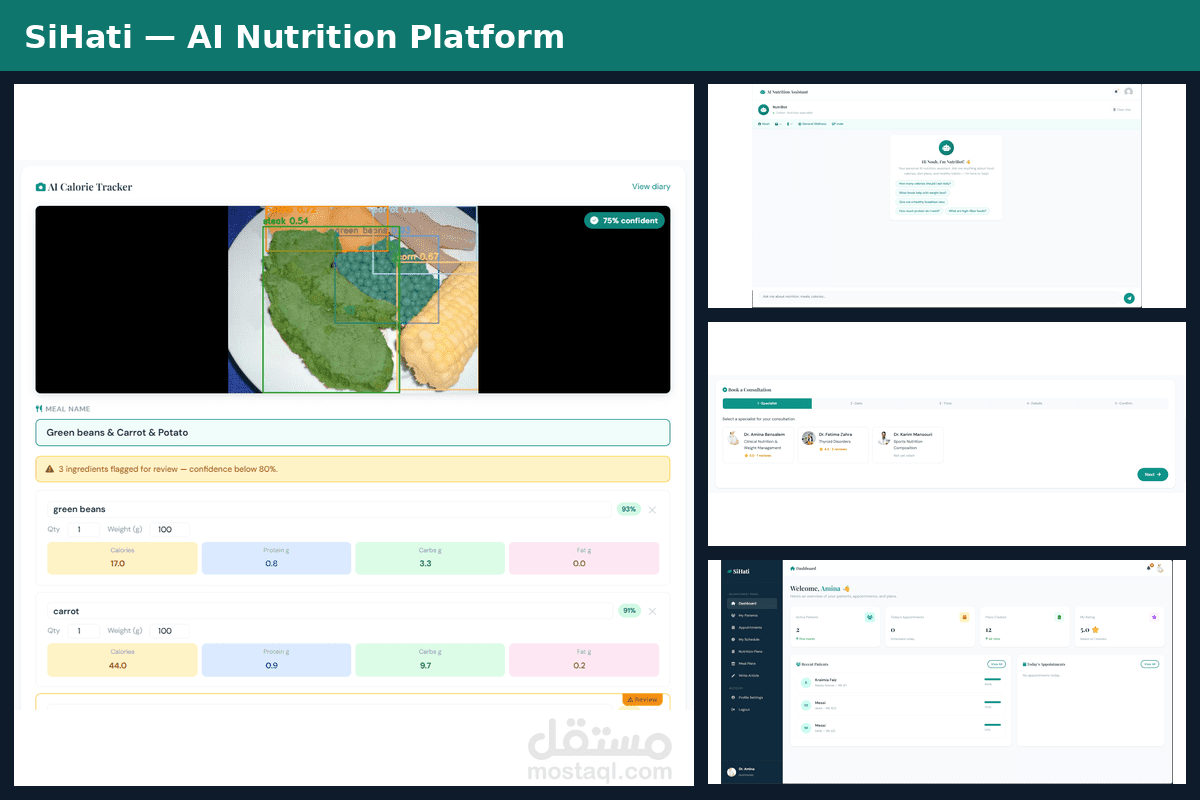
Task: Switch to the Date step tab
Action: click(856, 403)
